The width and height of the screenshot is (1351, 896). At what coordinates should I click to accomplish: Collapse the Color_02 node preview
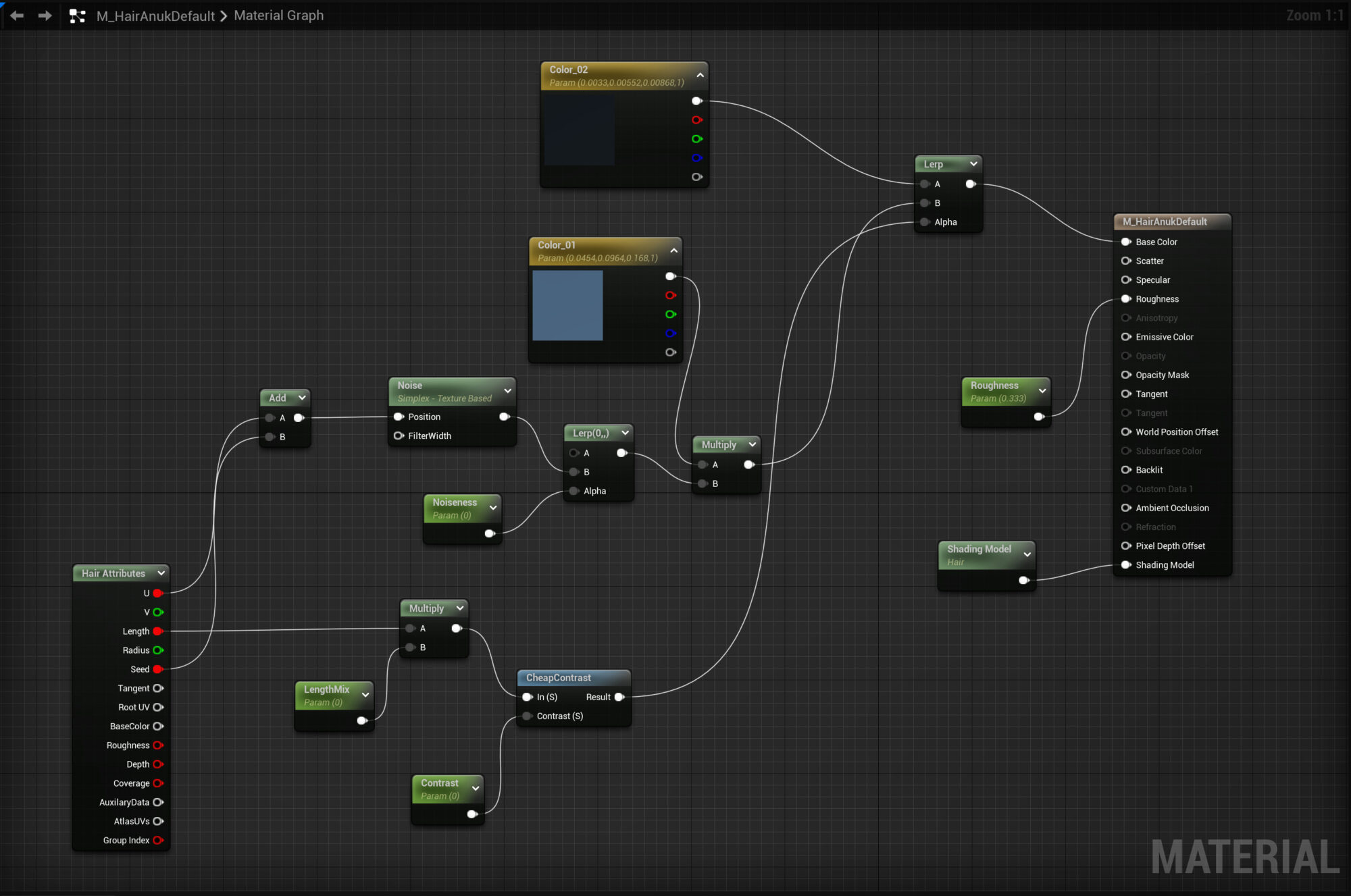tap(700, 76)
